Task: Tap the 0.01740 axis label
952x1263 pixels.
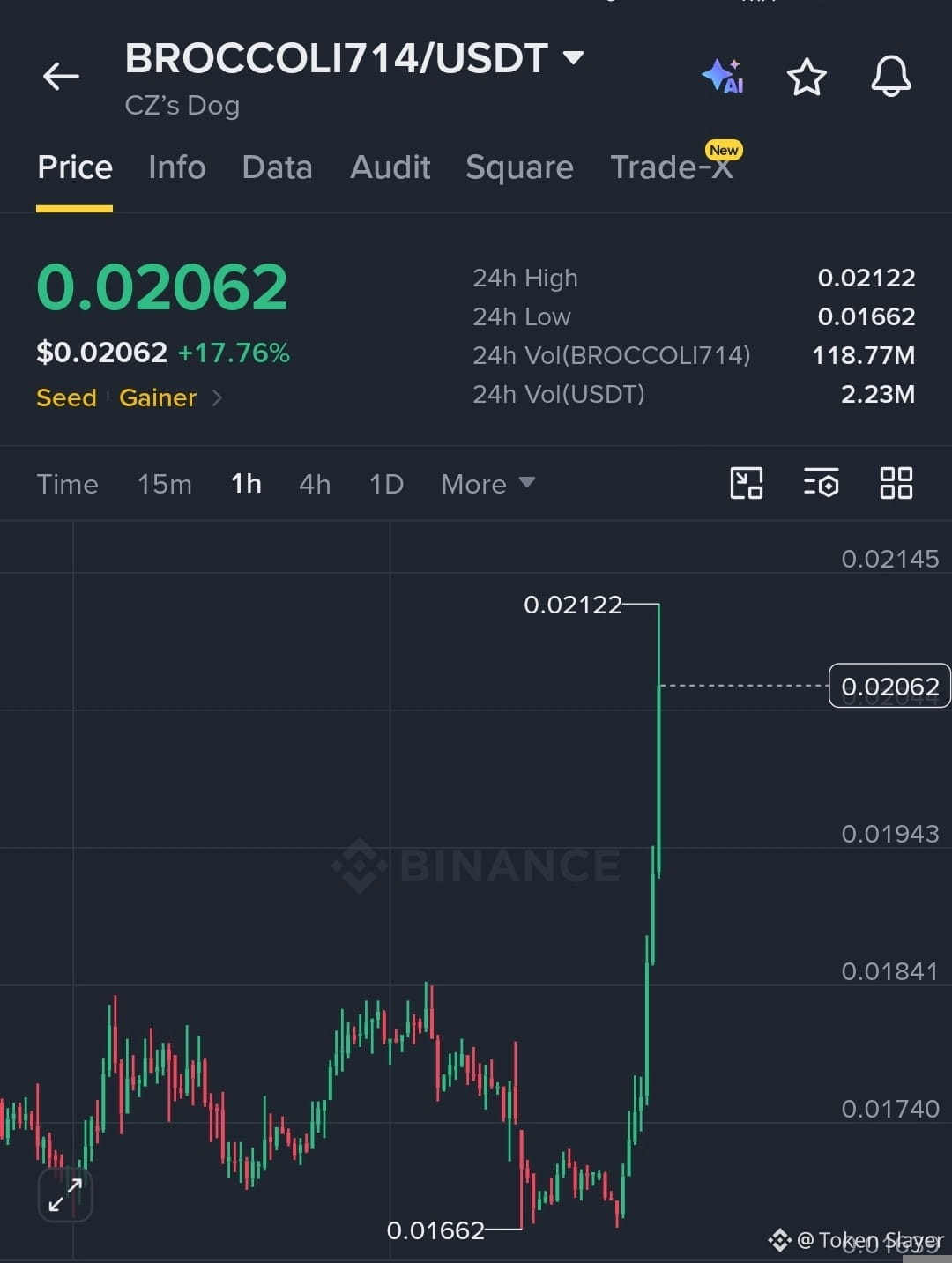Action: [x=890, y=1109]
